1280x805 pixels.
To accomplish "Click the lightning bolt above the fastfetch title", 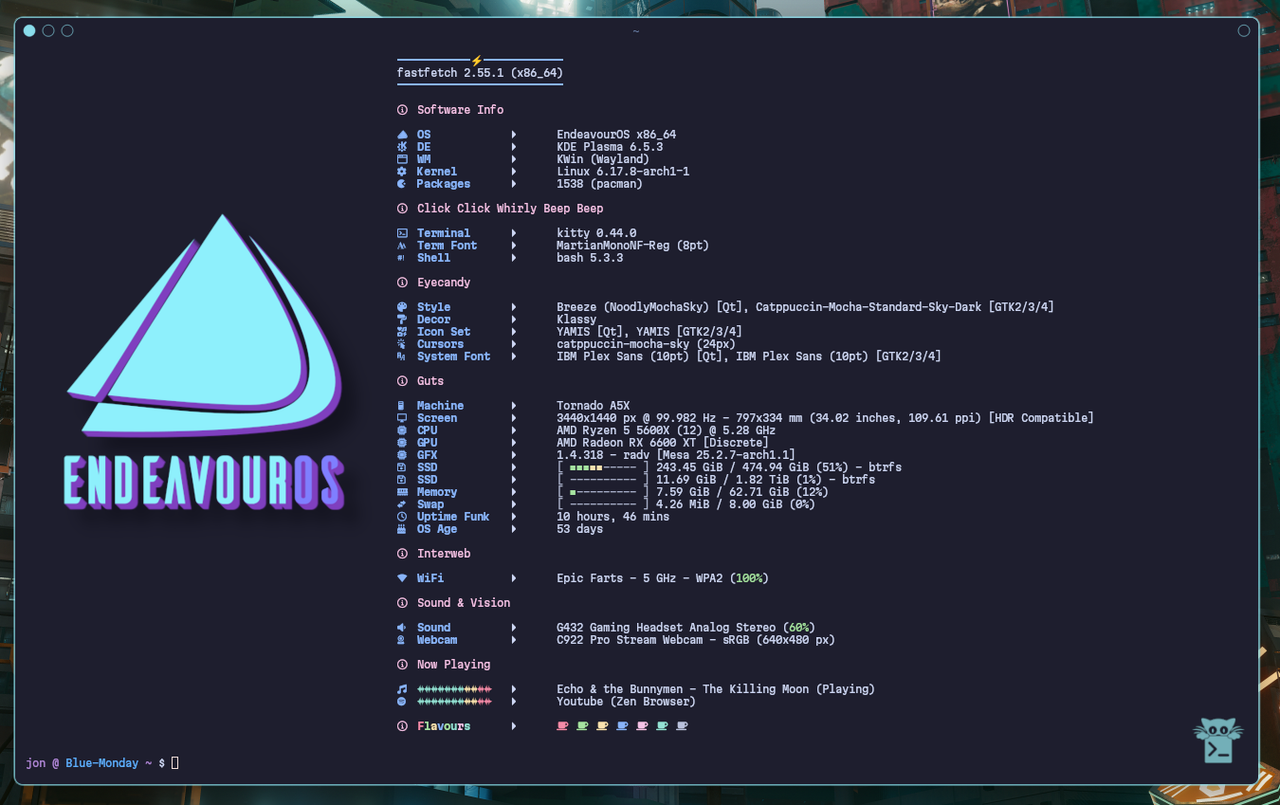I will point(476,61).
